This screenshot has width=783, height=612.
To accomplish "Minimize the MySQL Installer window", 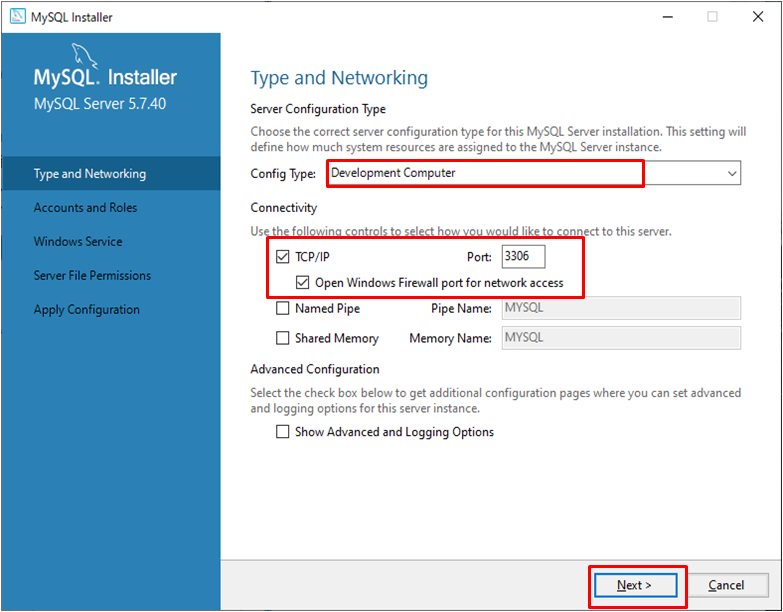I will pos(668,16).
